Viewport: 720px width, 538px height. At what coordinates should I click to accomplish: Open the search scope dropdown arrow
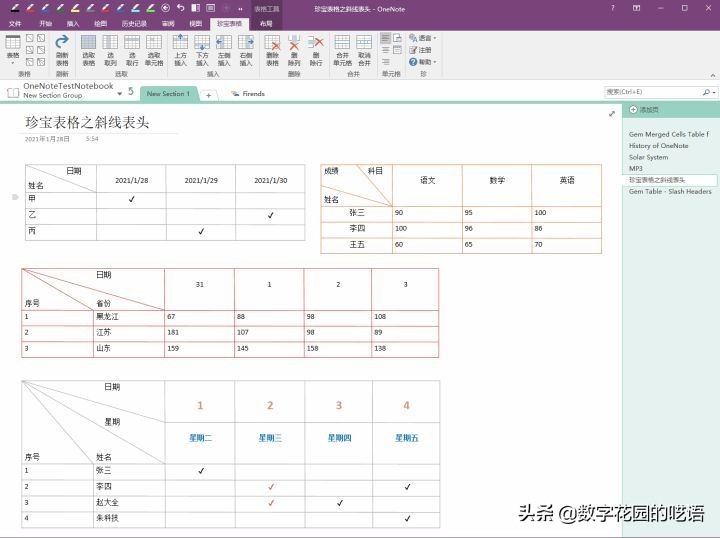(x=714, y=92)
